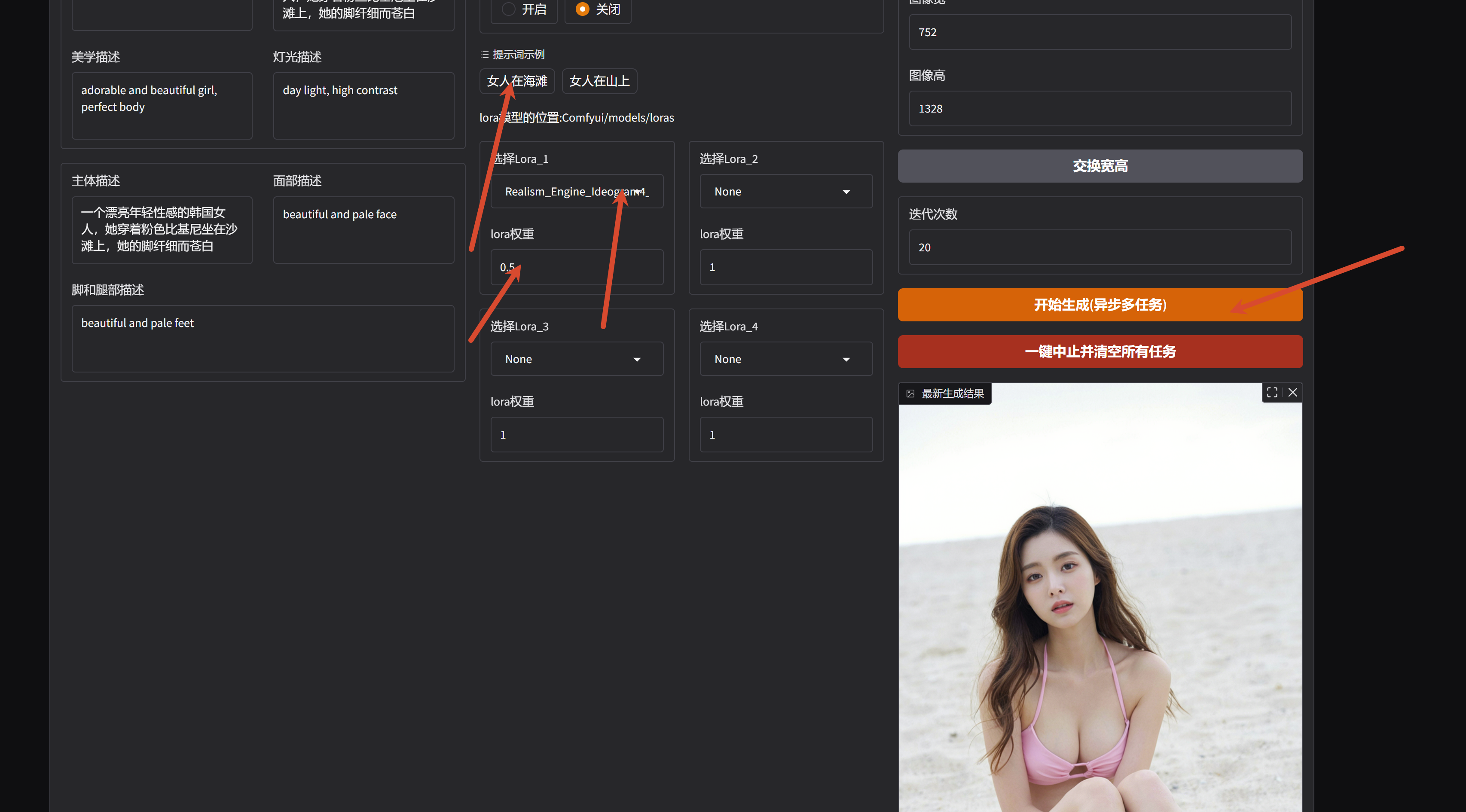Screen dimensions: 1466x812
Task: Click the 提示词示例 heading
Action: 519,55
